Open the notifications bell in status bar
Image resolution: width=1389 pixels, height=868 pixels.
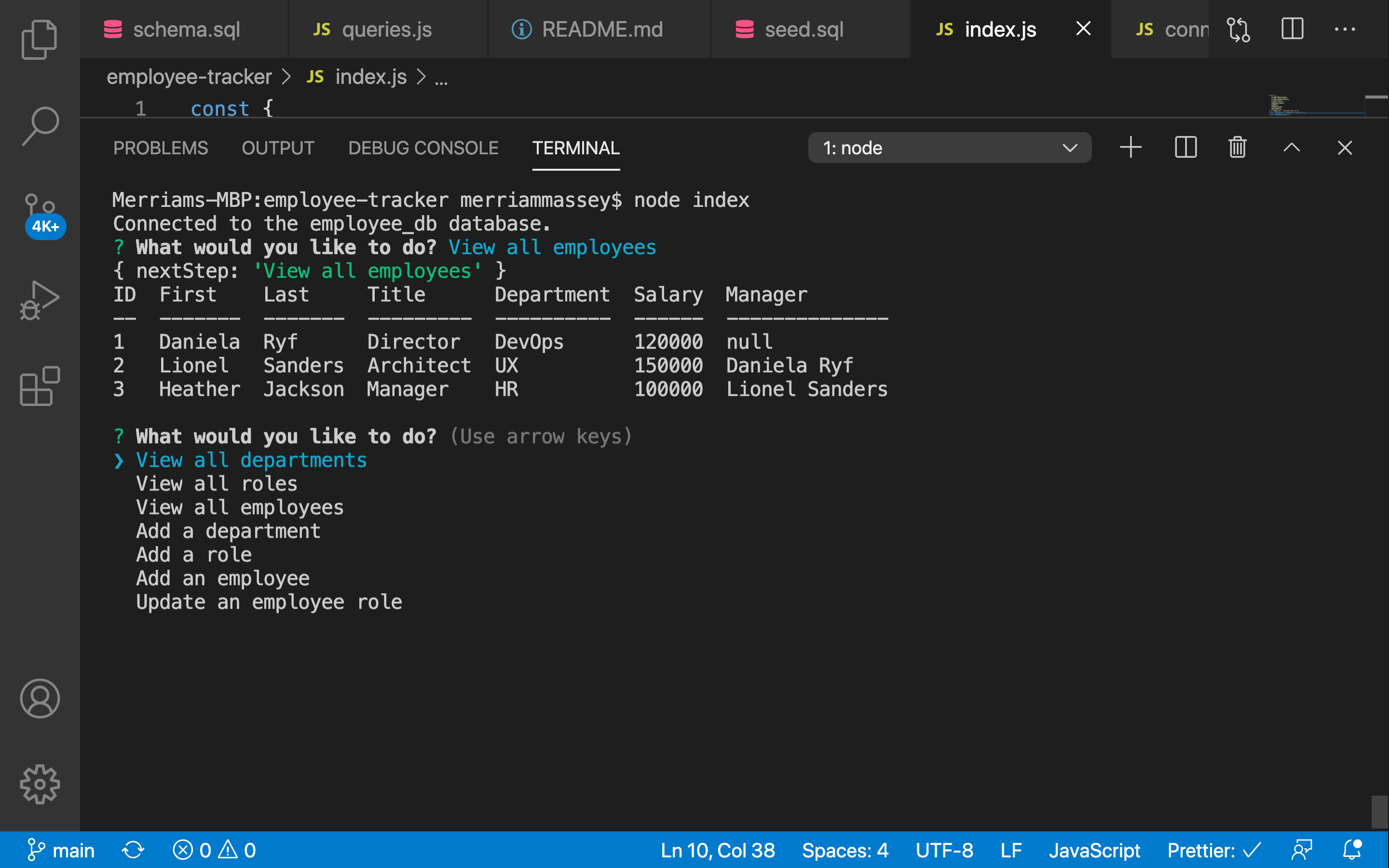tap(1352, 850)
